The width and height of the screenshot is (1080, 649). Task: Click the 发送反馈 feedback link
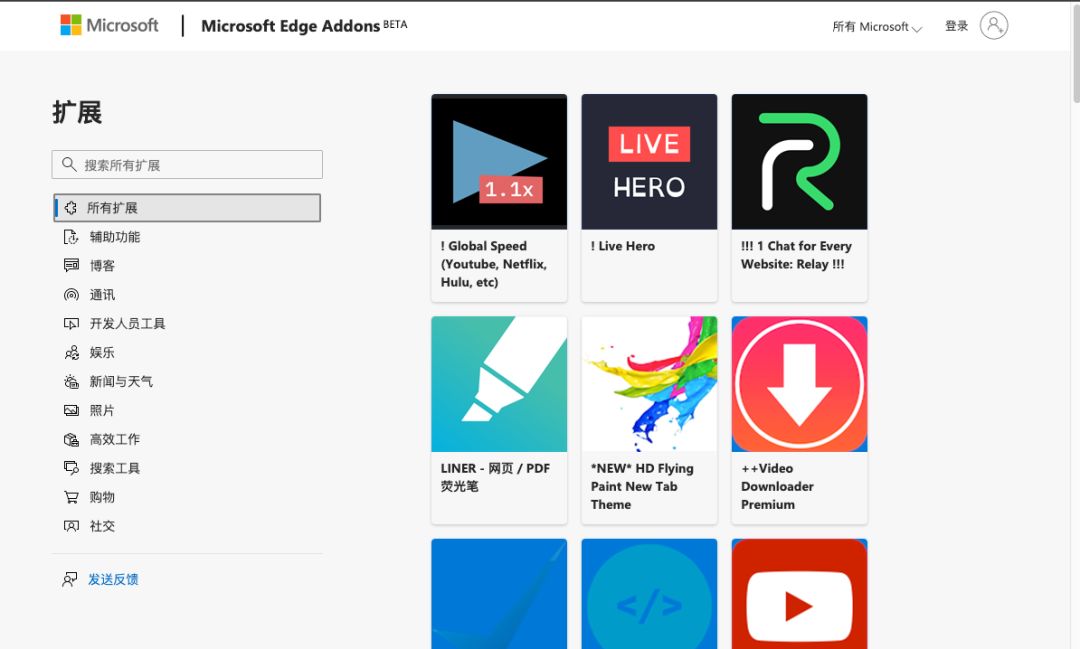coord(113,579)
